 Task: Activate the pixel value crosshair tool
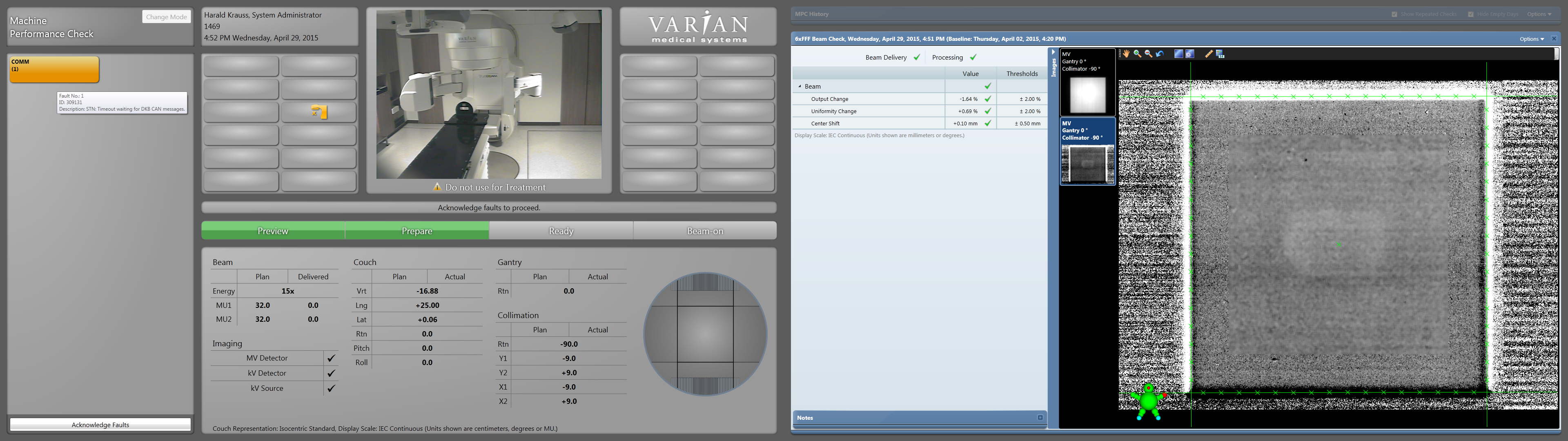(x=1220, y=54)
